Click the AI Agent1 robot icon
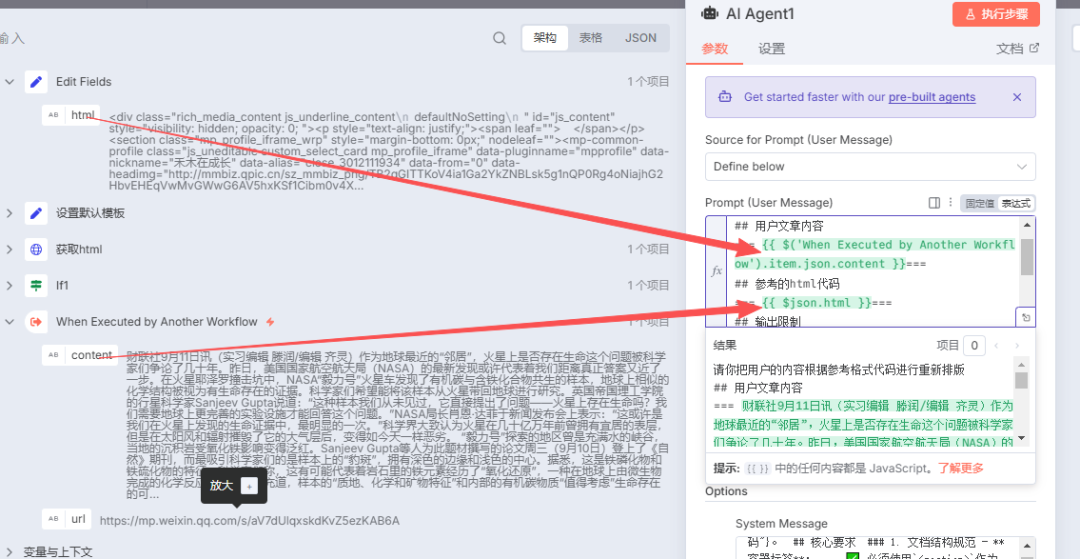Screen dimensions: 1080x559 pos(709,13)
